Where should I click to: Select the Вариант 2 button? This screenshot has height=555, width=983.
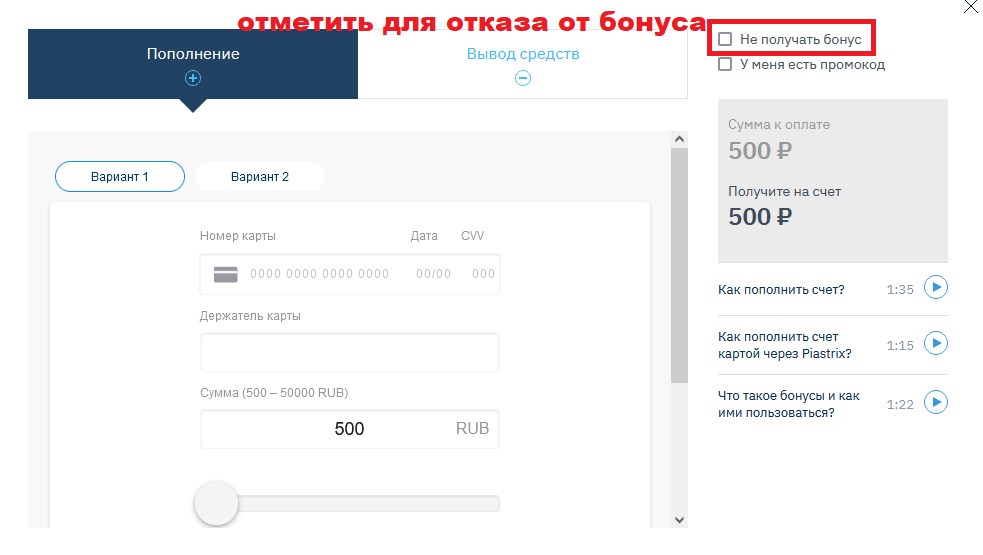[x=260, y=177]
